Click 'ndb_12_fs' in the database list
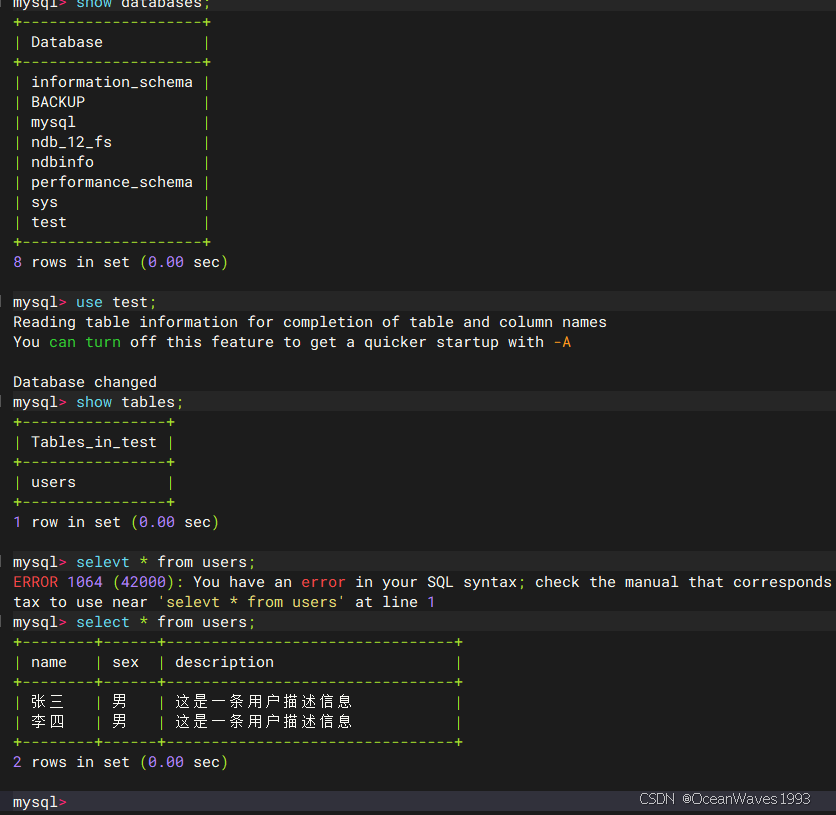 pyautogui.click(x=71, y=142)
